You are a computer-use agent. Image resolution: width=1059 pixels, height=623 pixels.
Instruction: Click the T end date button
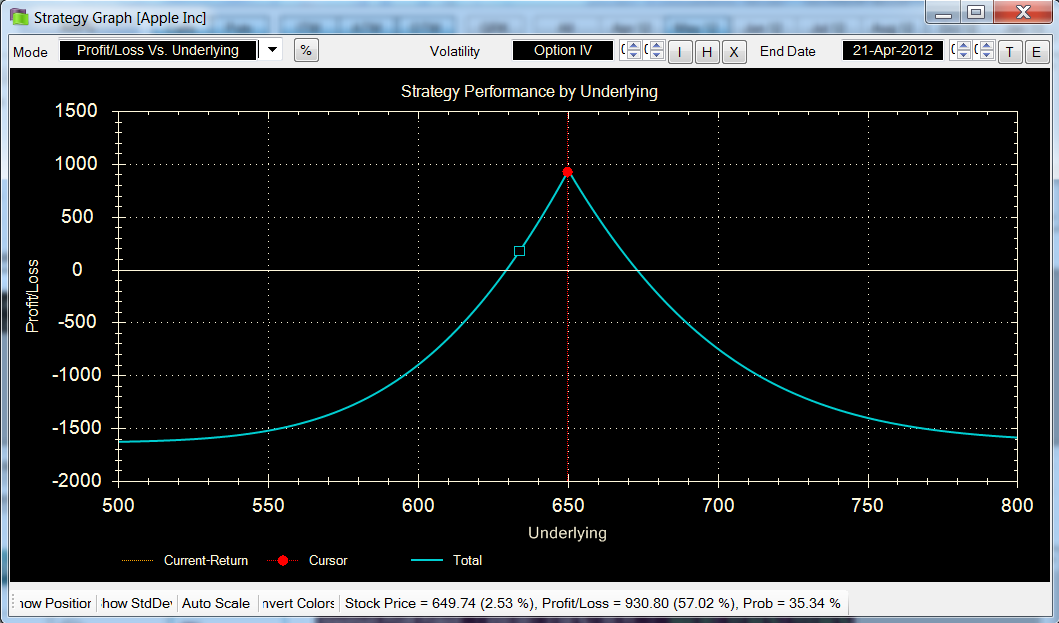[1010, 52]
